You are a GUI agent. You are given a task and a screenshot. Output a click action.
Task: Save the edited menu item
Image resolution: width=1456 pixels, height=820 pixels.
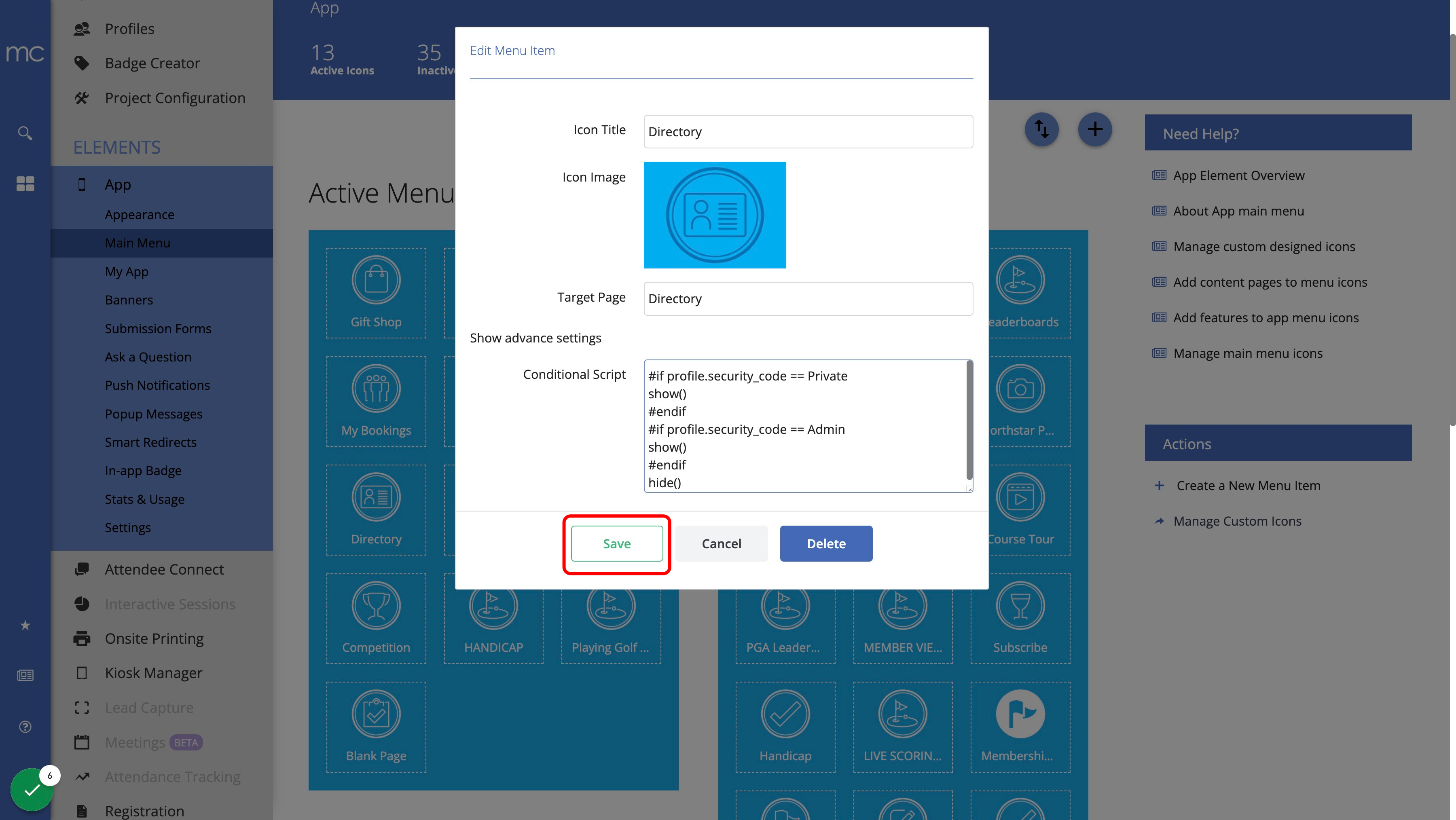point(617,544)
